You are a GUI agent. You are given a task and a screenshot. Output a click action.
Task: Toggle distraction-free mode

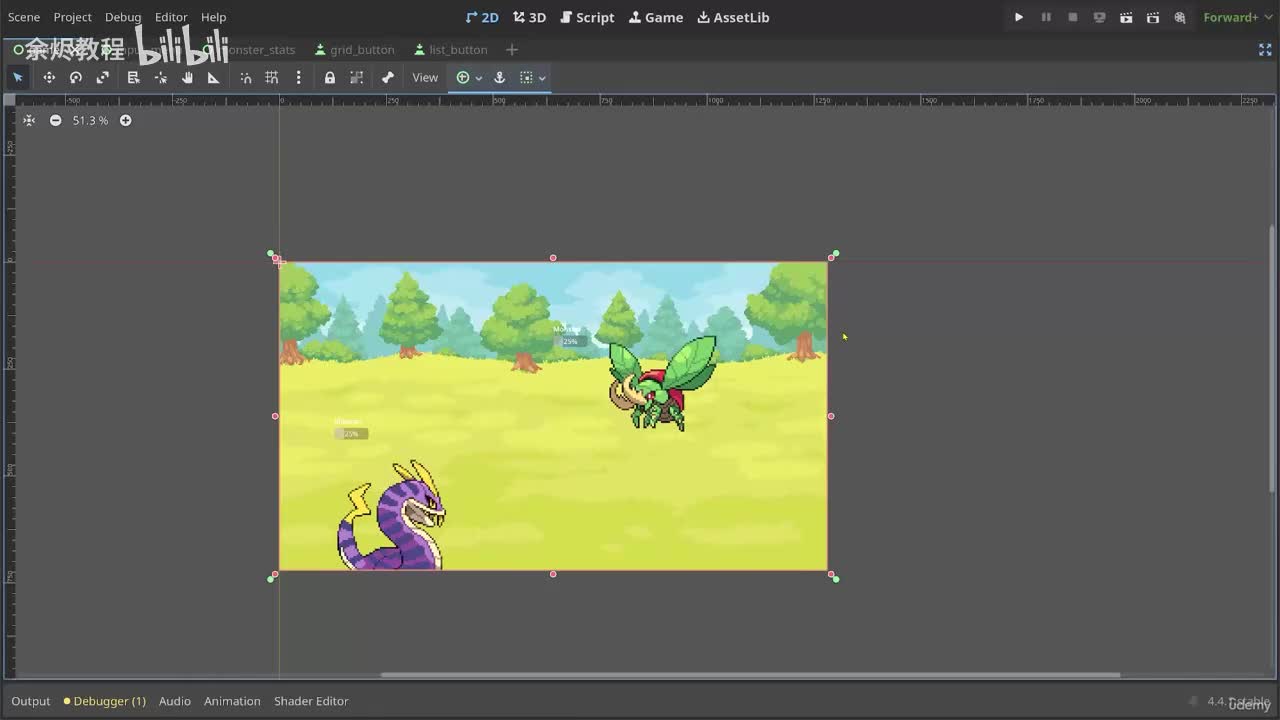[1265, 49]
